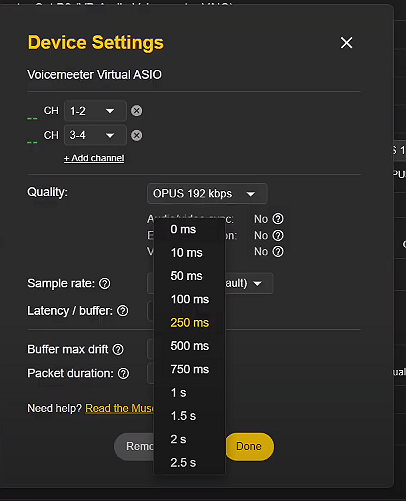Screen dimensions: 406x501
Task: Open the Read the manual help link
Action: tap(120, 408)
